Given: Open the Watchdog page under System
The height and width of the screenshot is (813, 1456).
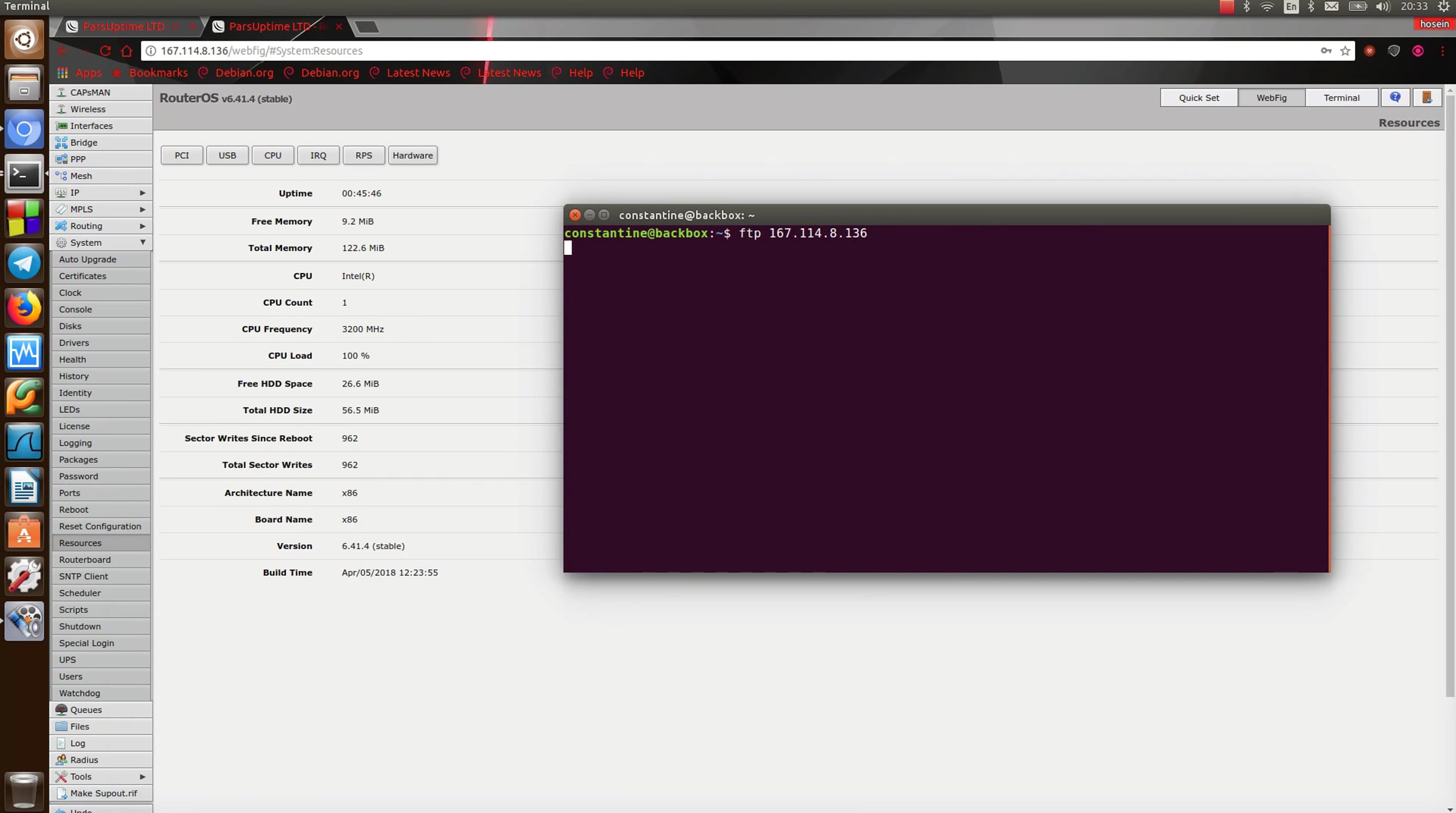Looking at the screenshot, I should click(x=101, y=693).
